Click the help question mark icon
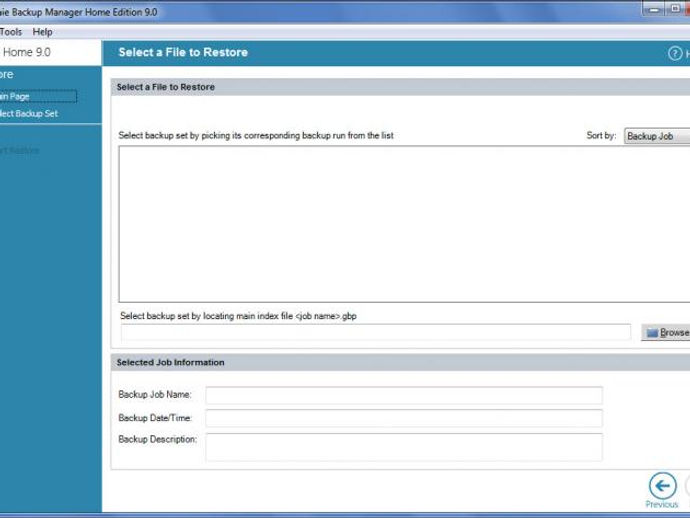The width and height of the screenshot is (690, 518). pos(675,53)
